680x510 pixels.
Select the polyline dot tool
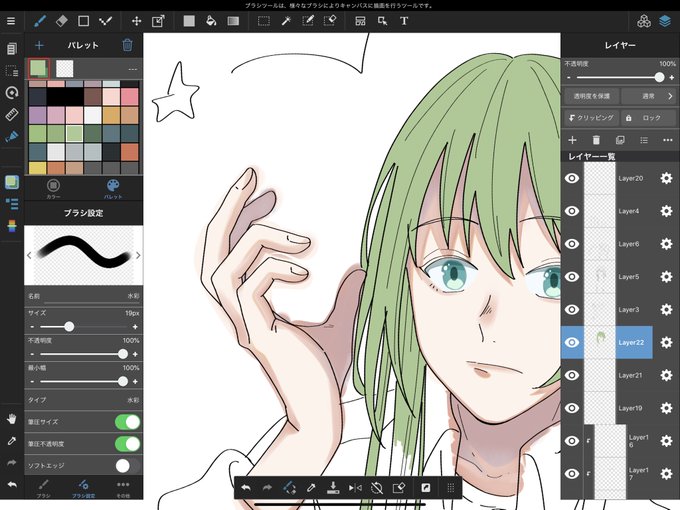point(105,21)
